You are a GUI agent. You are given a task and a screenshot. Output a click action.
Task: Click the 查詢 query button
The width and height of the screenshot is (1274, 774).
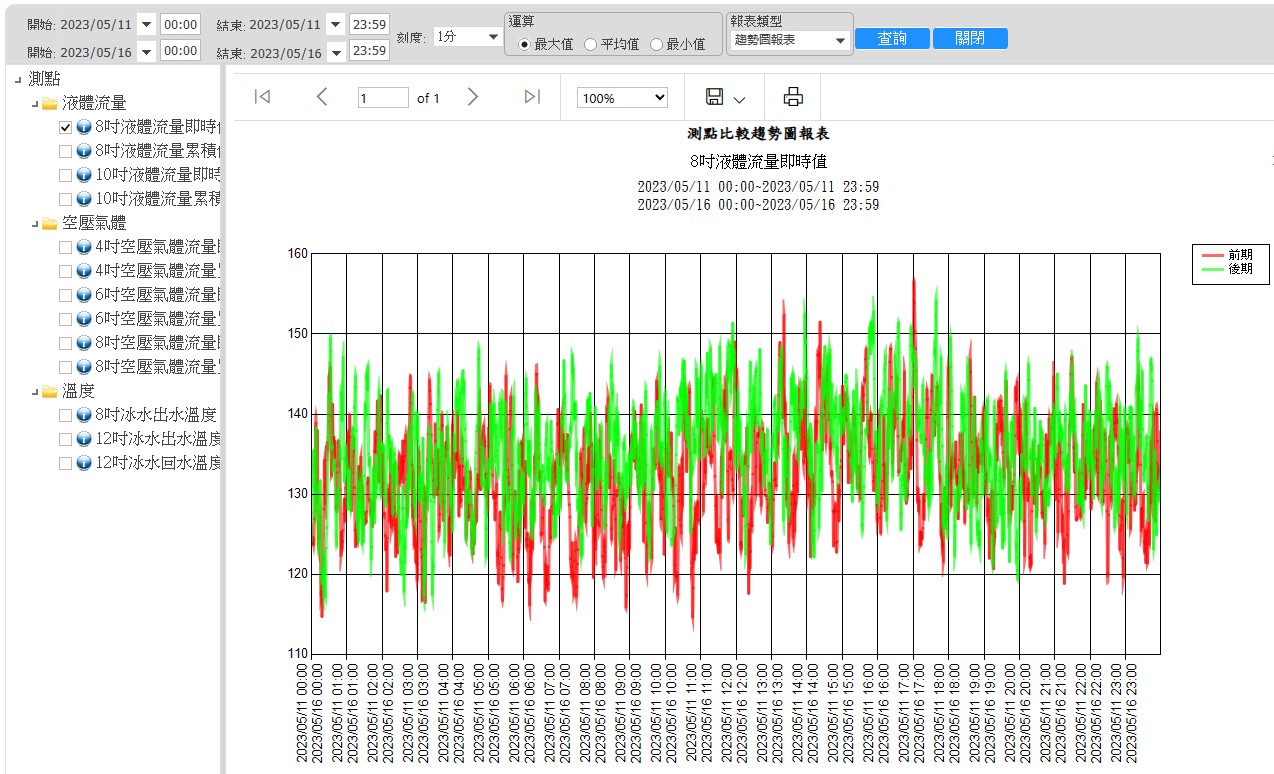(892, 38)
